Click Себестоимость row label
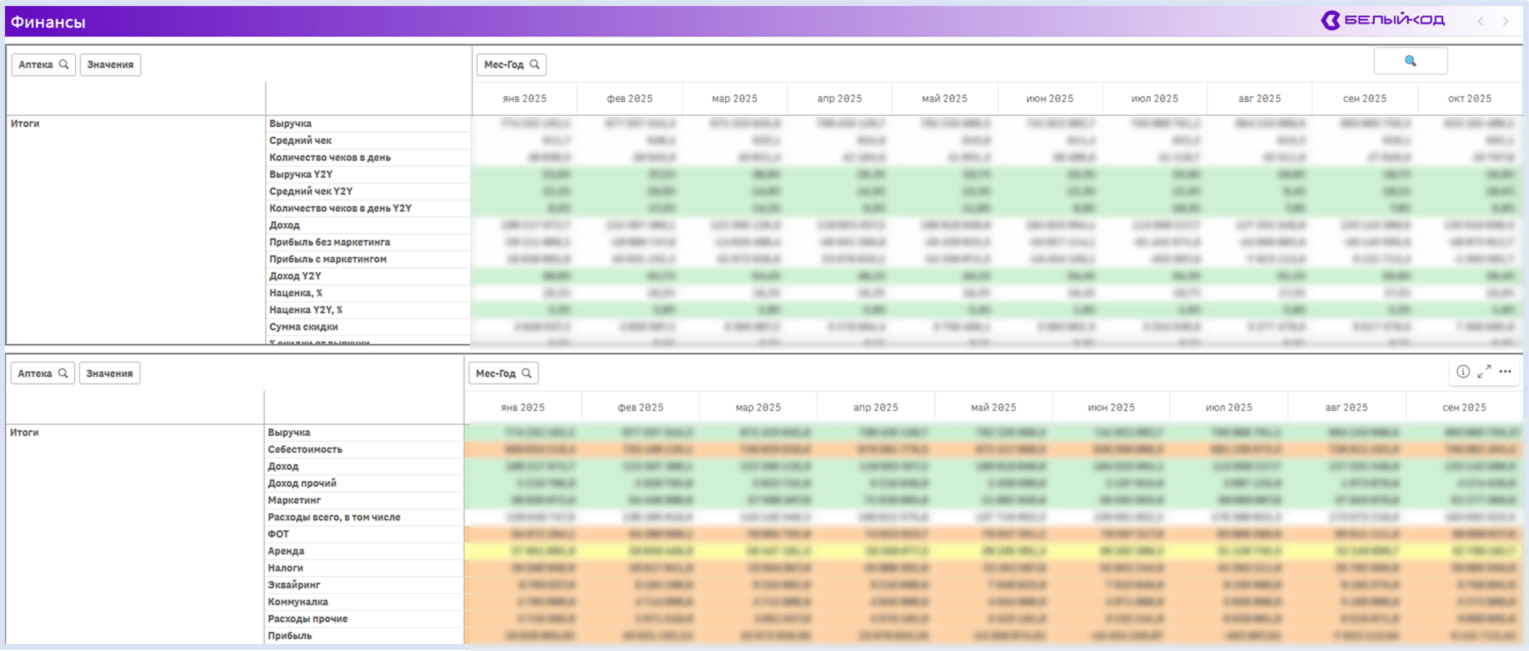The height and width of the screenshot is (651, 1529). (305, 449)
